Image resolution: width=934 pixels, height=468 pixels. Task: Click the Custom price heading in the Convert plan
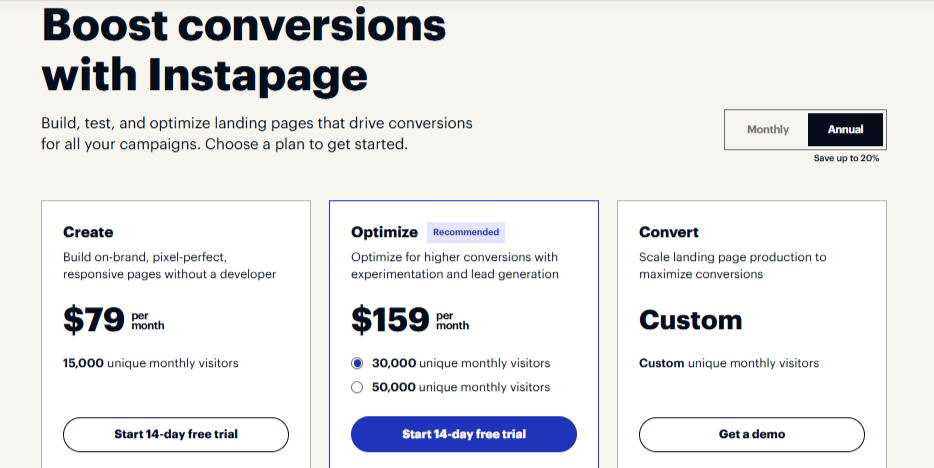690,320
